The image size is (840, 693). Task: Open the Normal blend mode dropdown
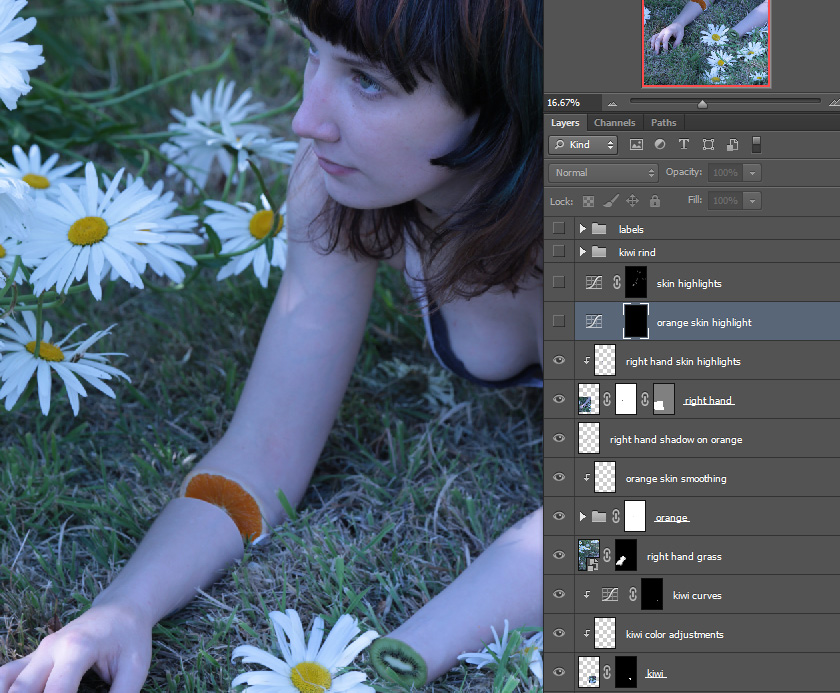pos(603,172)
